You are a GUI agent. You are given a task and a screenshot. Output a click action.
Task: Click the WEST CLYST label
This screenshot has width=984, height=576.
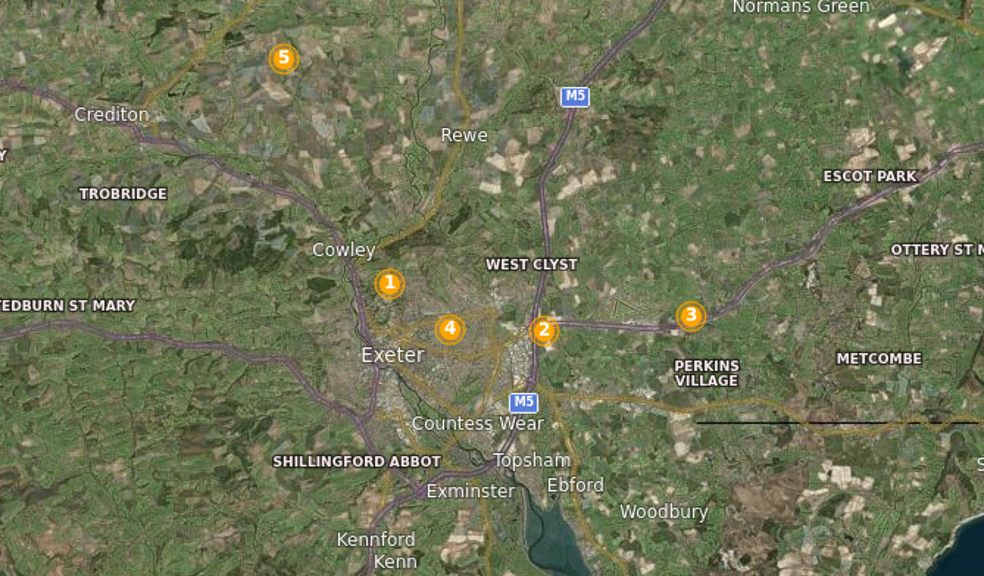click(532, 265)
